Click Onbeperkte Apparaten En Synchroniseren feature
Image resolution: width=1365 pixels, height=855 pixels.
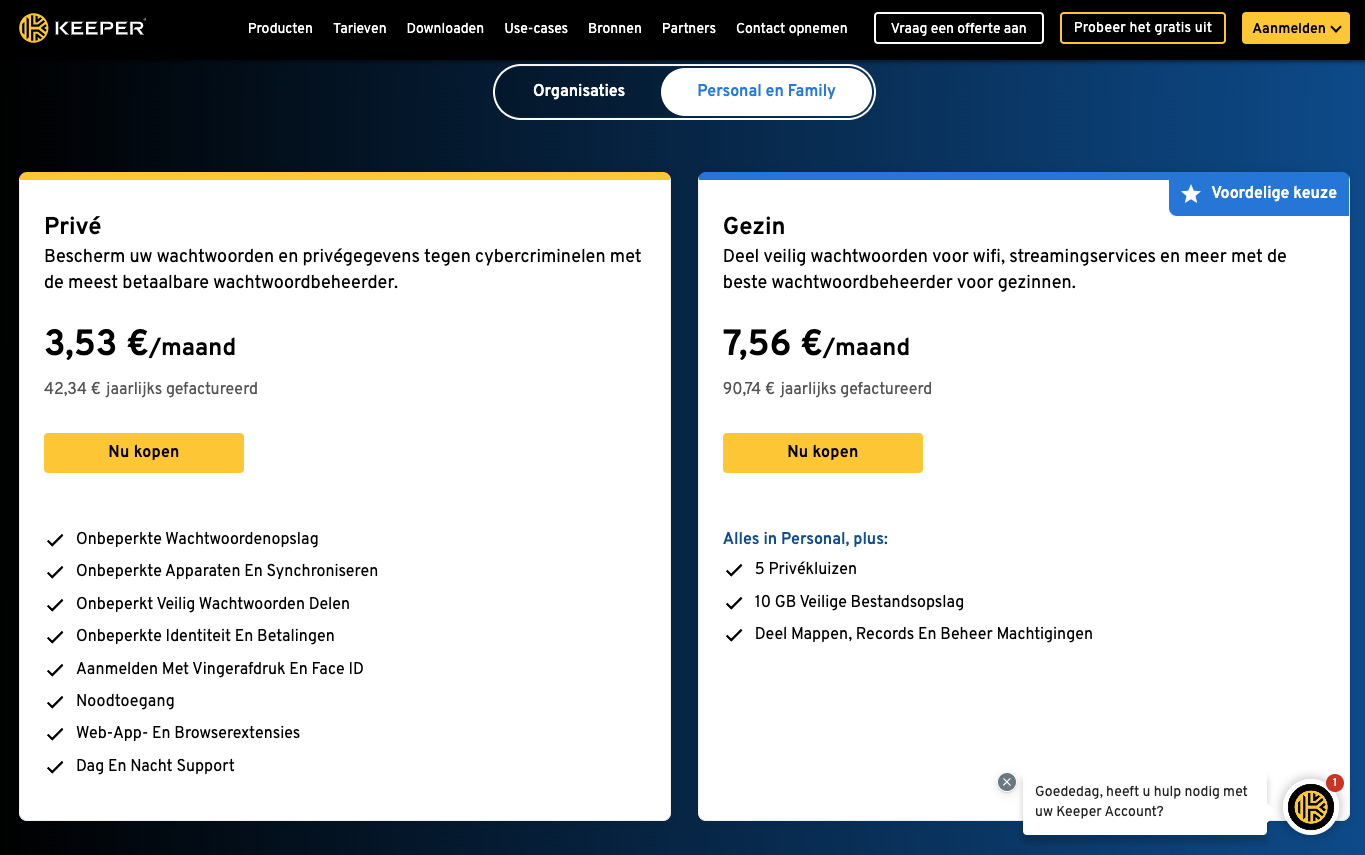(x=227, y=571)
